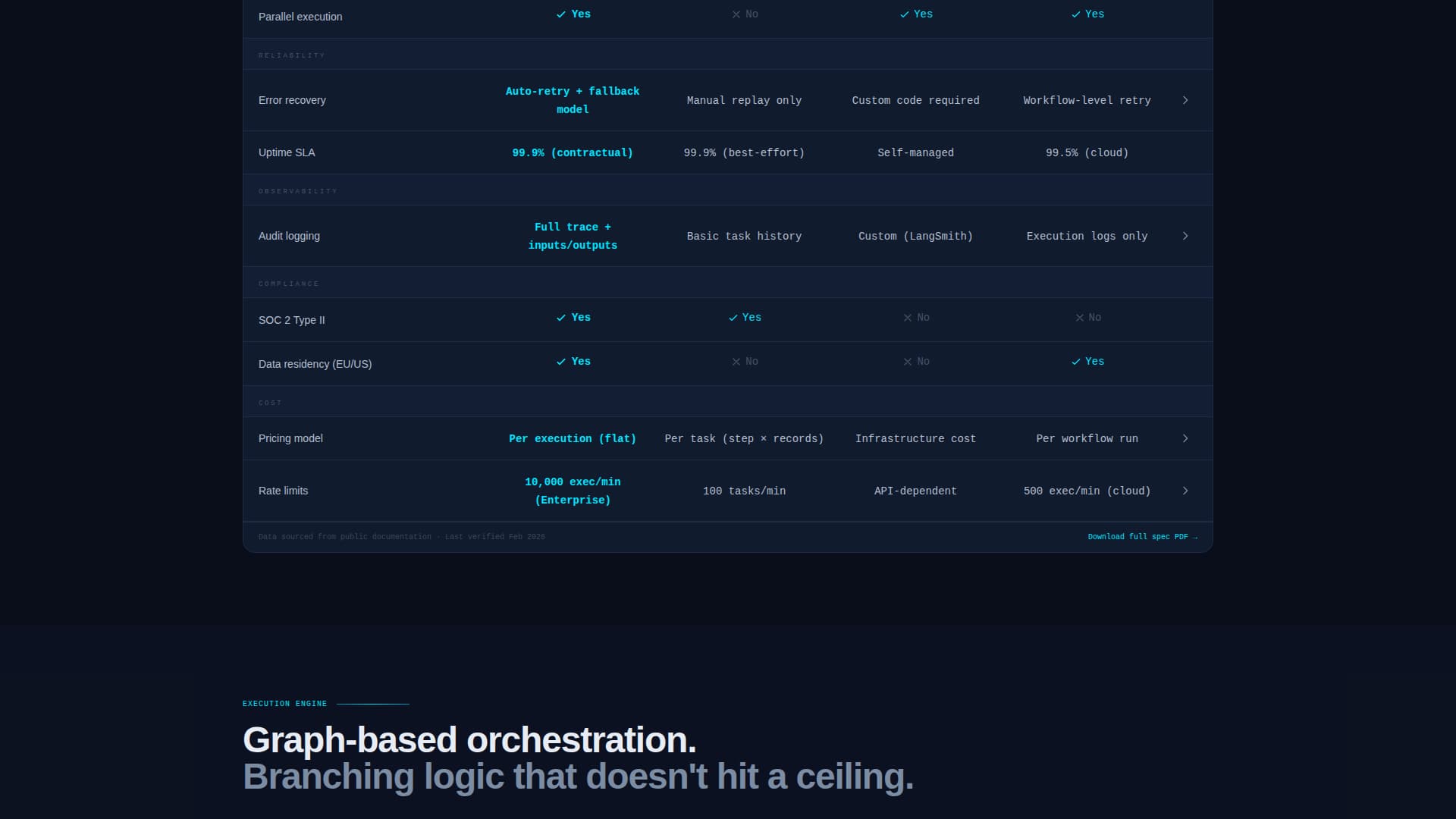Select the 'Infrastructure cost' cell

pyautogui.click(x=915, y=438)
